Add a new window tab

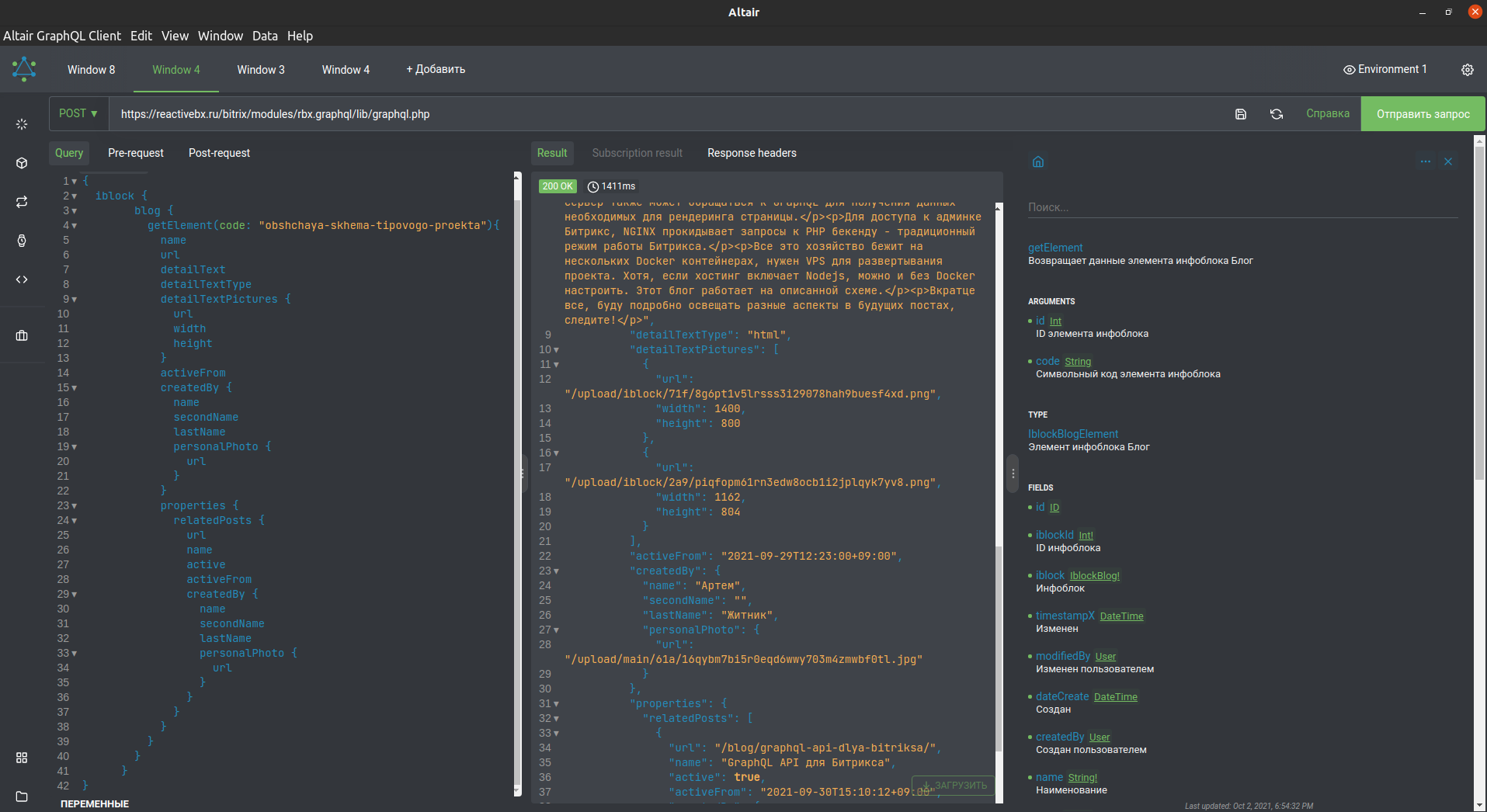[436, 69]
